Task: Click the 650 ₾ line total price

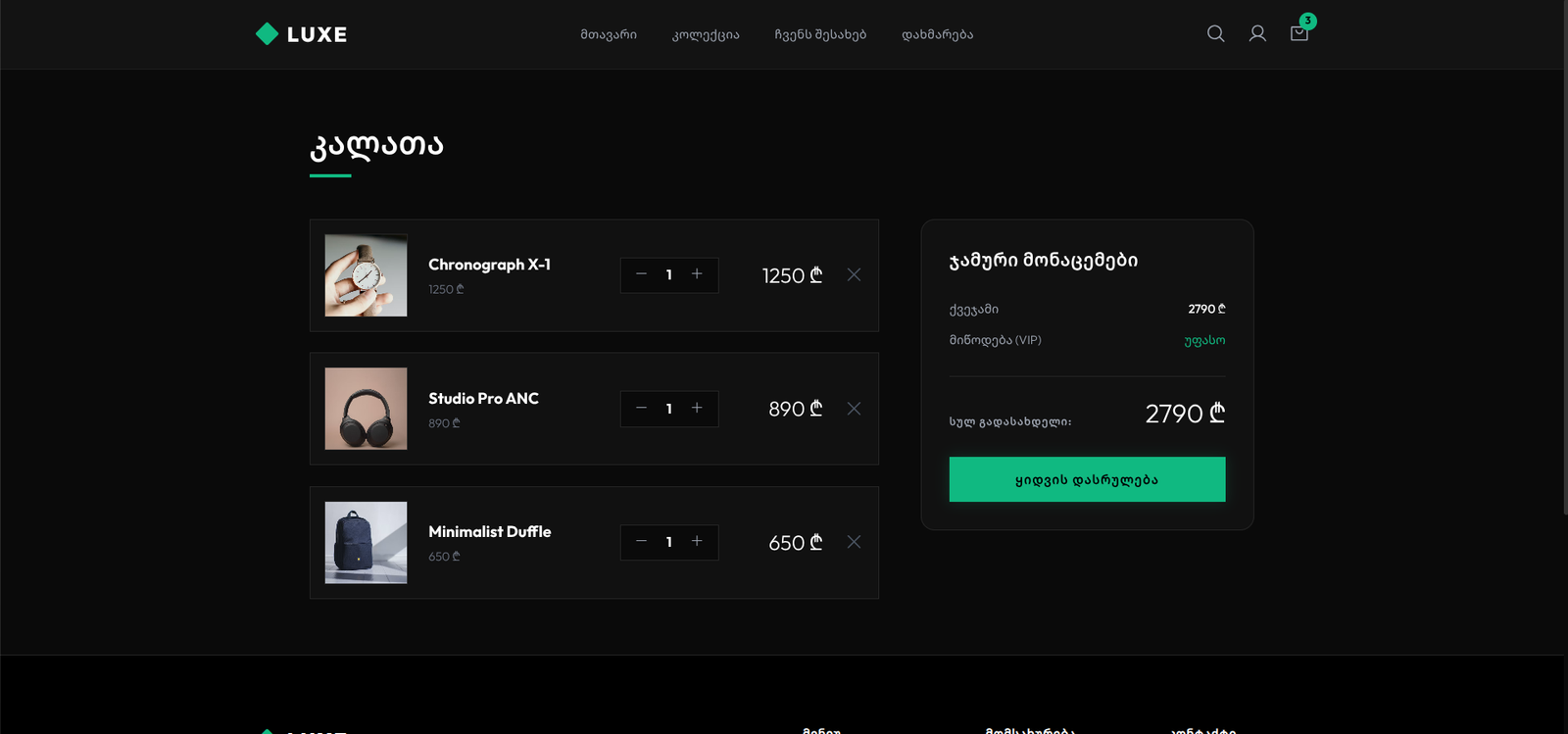Action: coord(796,543)
